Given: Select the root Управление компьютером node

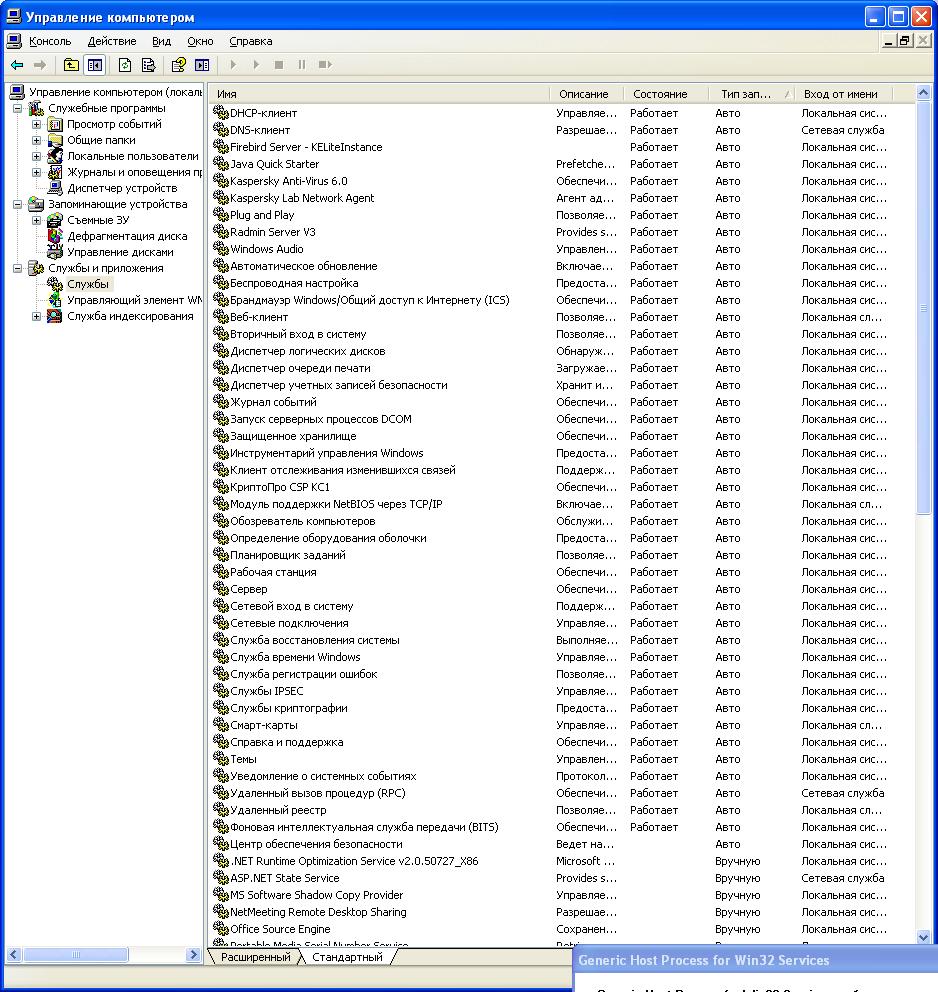Looking at the screenshot, I should tap(115, 92).
